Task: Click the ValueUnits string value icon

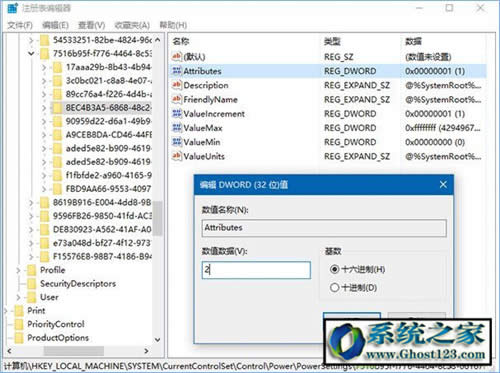Action: [177, 156]
